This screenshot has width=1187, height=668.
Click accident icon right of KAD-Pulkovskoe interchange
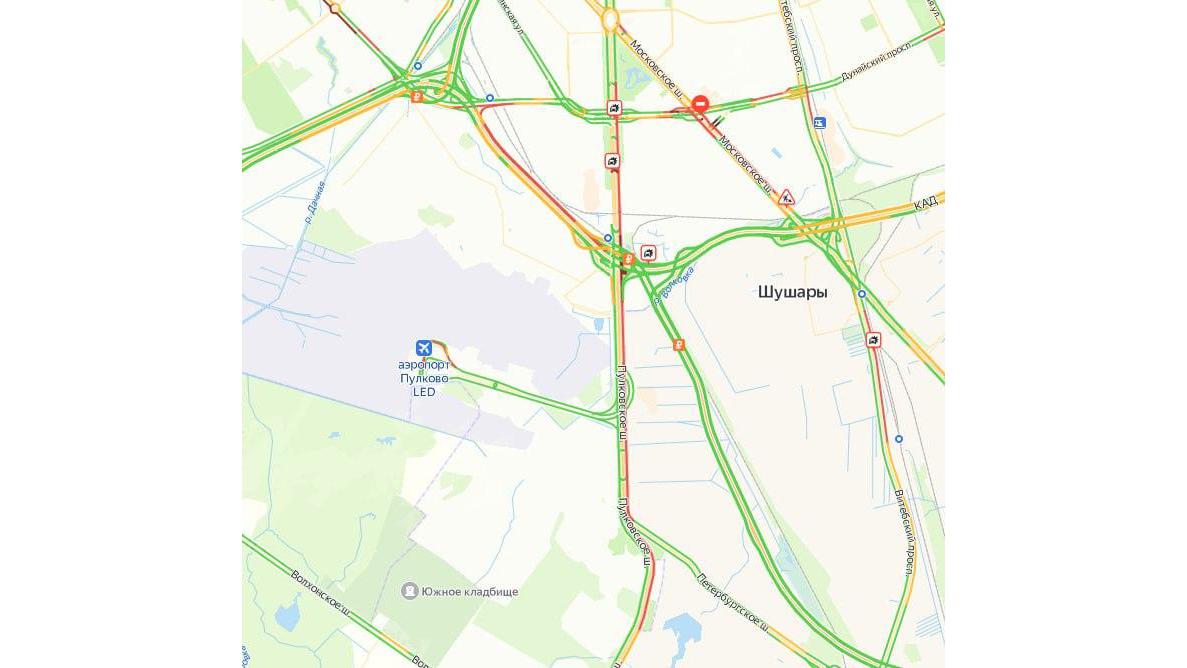pos(648,252)
